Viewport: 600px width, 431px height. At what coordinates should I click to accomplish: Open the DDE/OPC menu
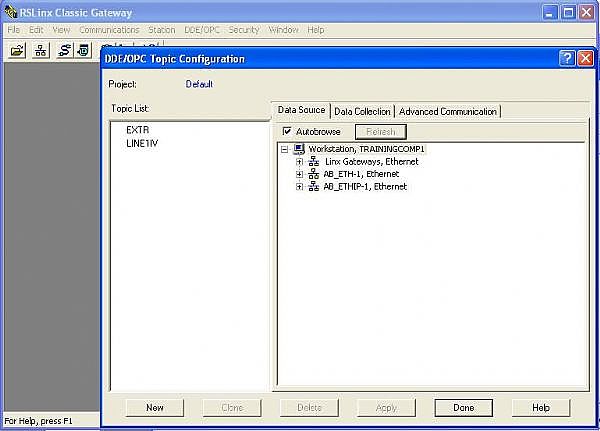pyautogui.click(x=202, y=30)
